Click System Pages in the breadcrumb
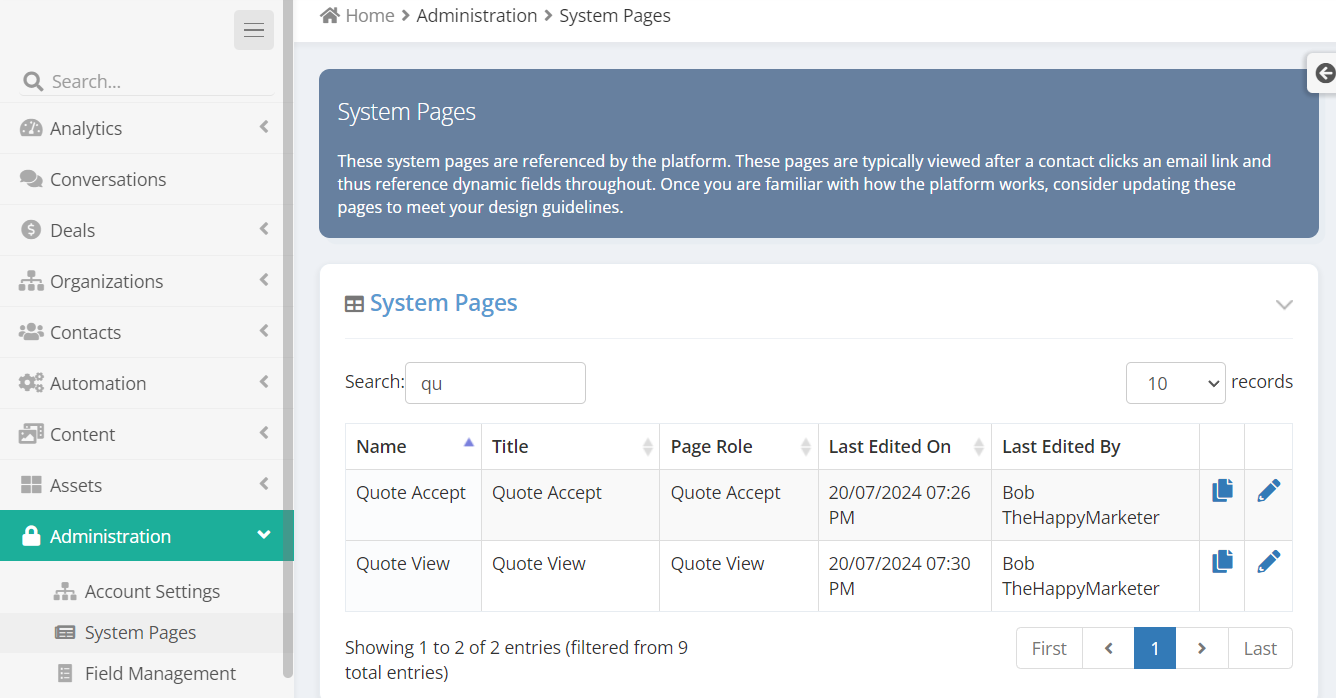Viewport: 1336px width, 698px height. tap(615, 15)
